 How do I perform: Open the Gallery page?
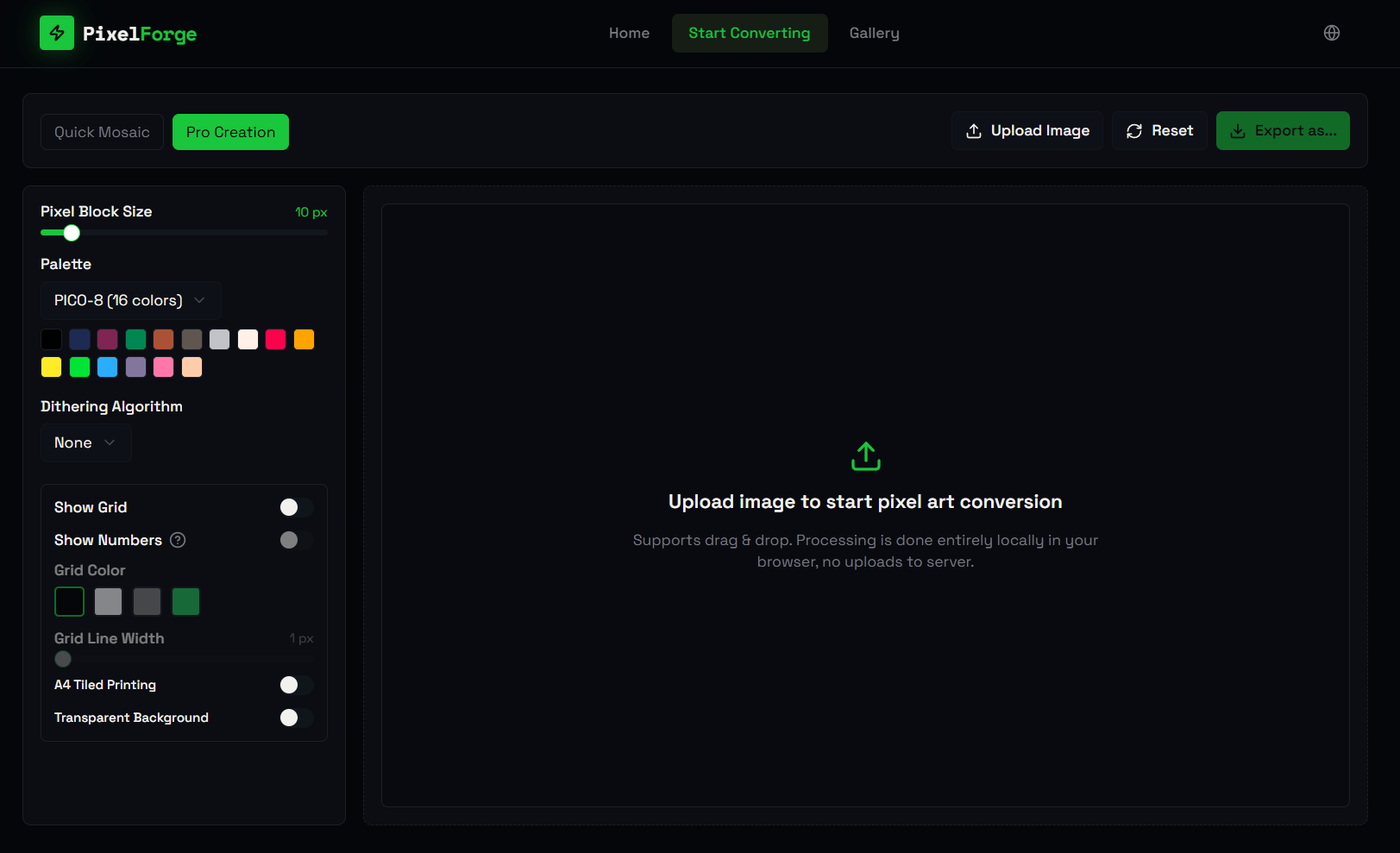click(875, 33)
